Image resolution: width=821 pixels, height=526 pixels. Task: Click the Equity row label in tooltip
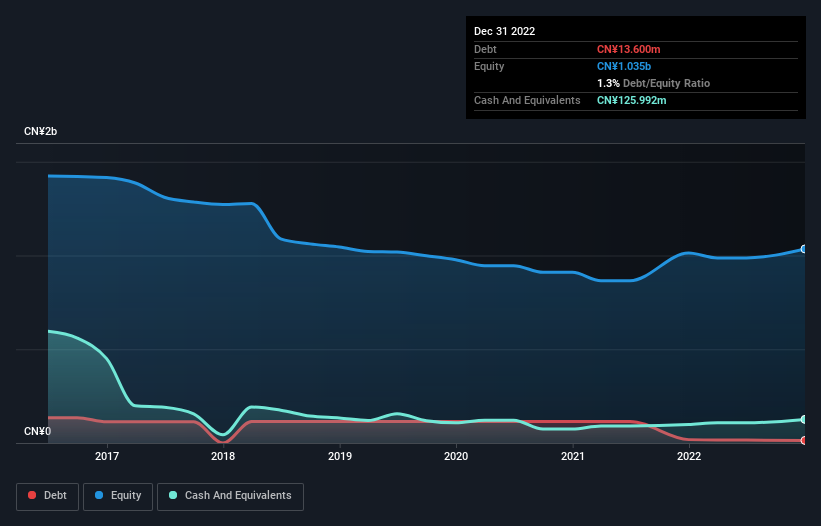[x=489, y=66]
